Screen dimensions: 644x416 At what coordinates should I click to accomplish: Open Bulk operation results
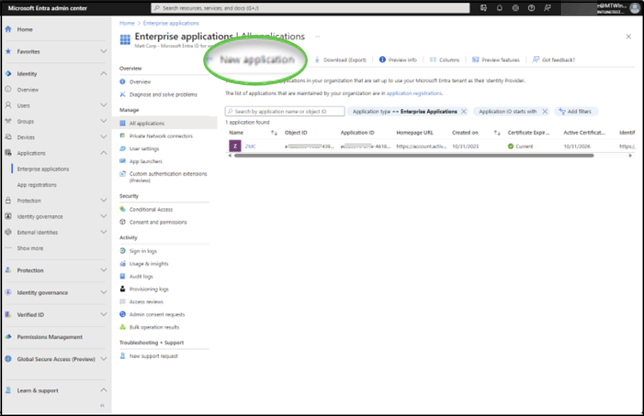(154, 327)
